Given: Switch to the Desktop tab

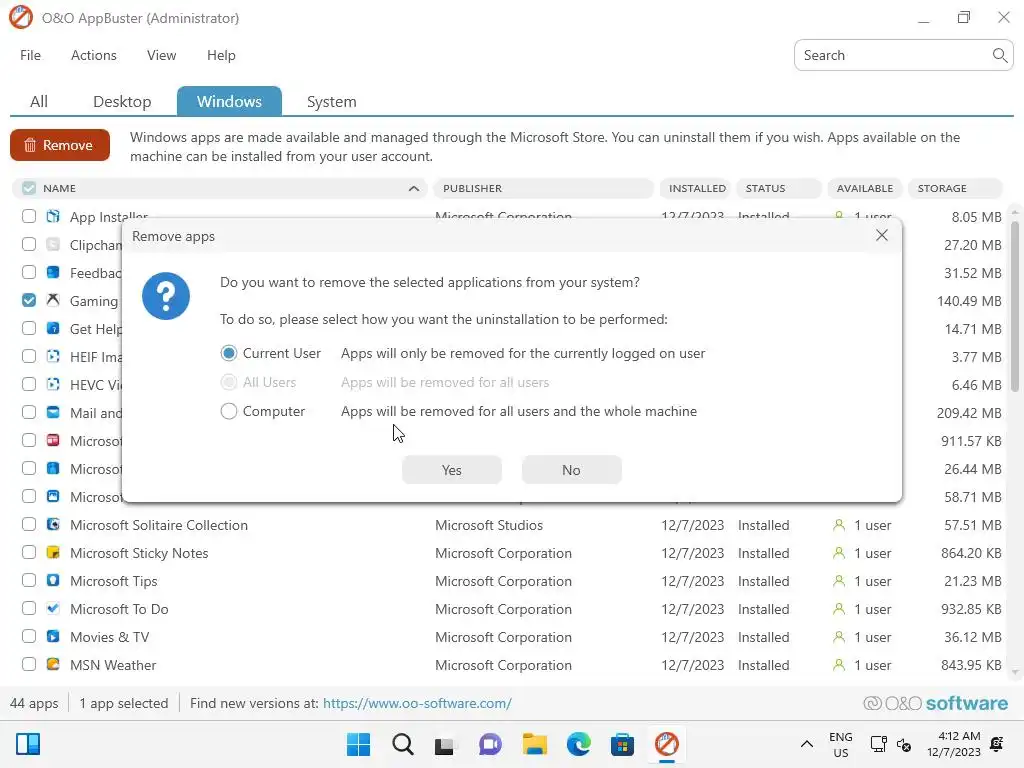Looking at the screenshot, I should (122, 101).
